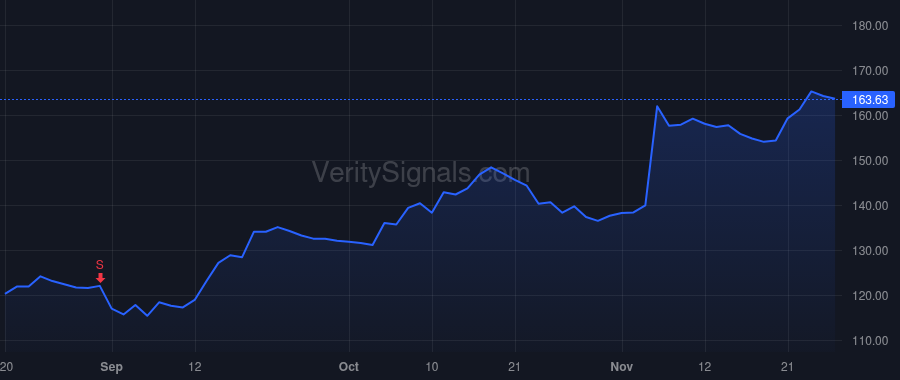This screenshot has width=900, height=380.
Task: Click the Nov date label on time axis
Action: click(622, 367)
